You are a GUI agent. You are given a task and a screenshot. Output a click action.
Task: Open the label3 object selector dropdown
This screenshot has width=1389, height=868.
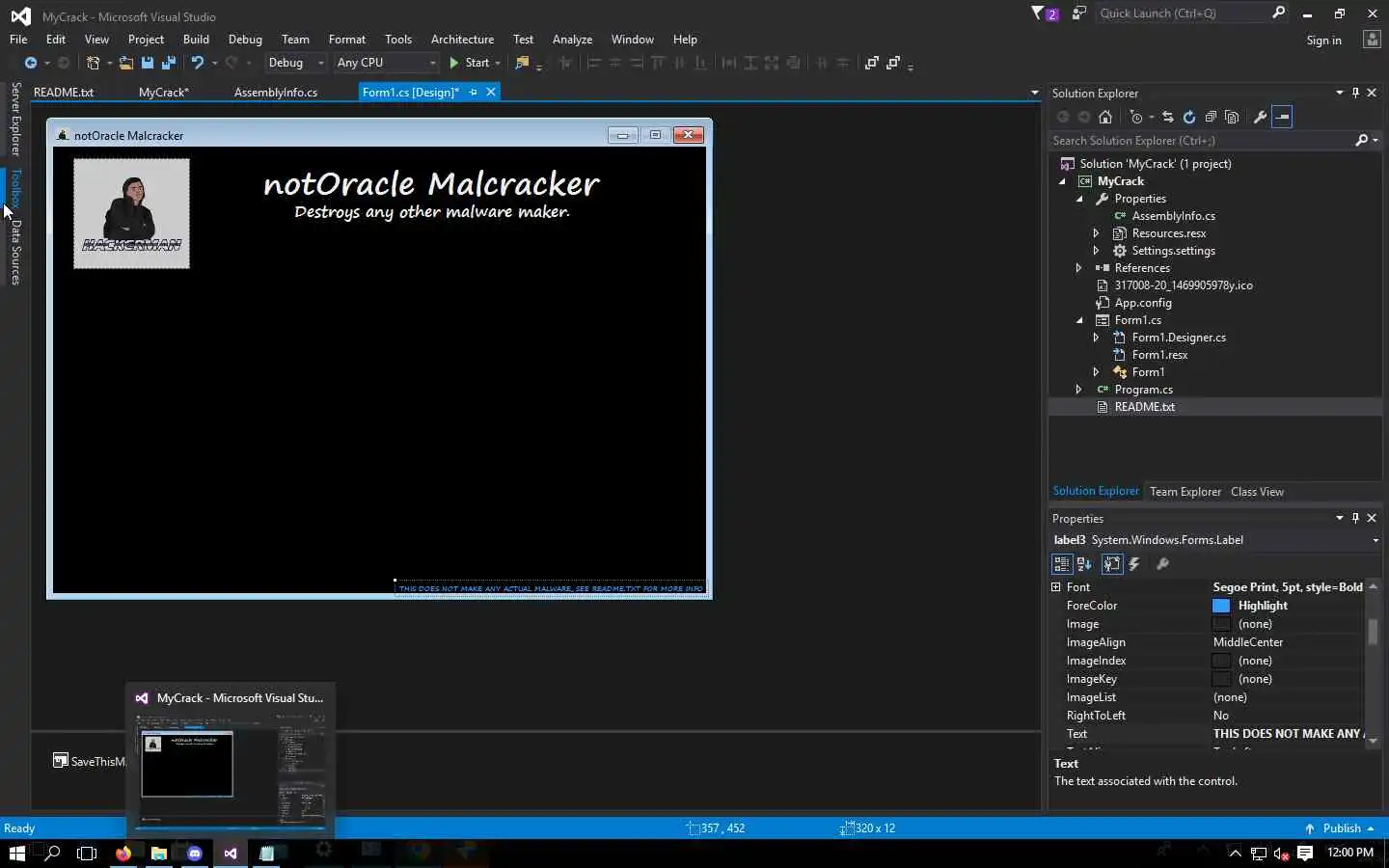click(1375, 541)
